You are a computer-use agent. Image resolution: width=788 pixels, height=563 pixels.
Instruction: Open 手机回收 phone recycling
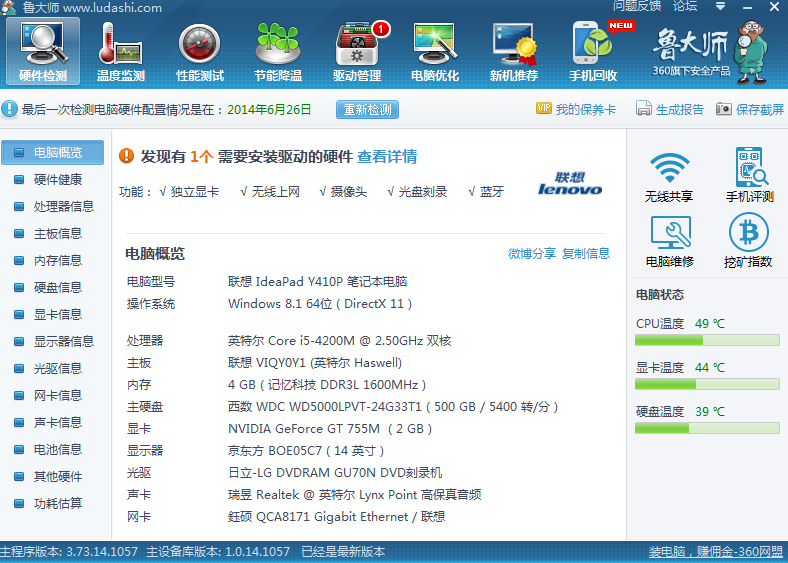click(593, 51)
